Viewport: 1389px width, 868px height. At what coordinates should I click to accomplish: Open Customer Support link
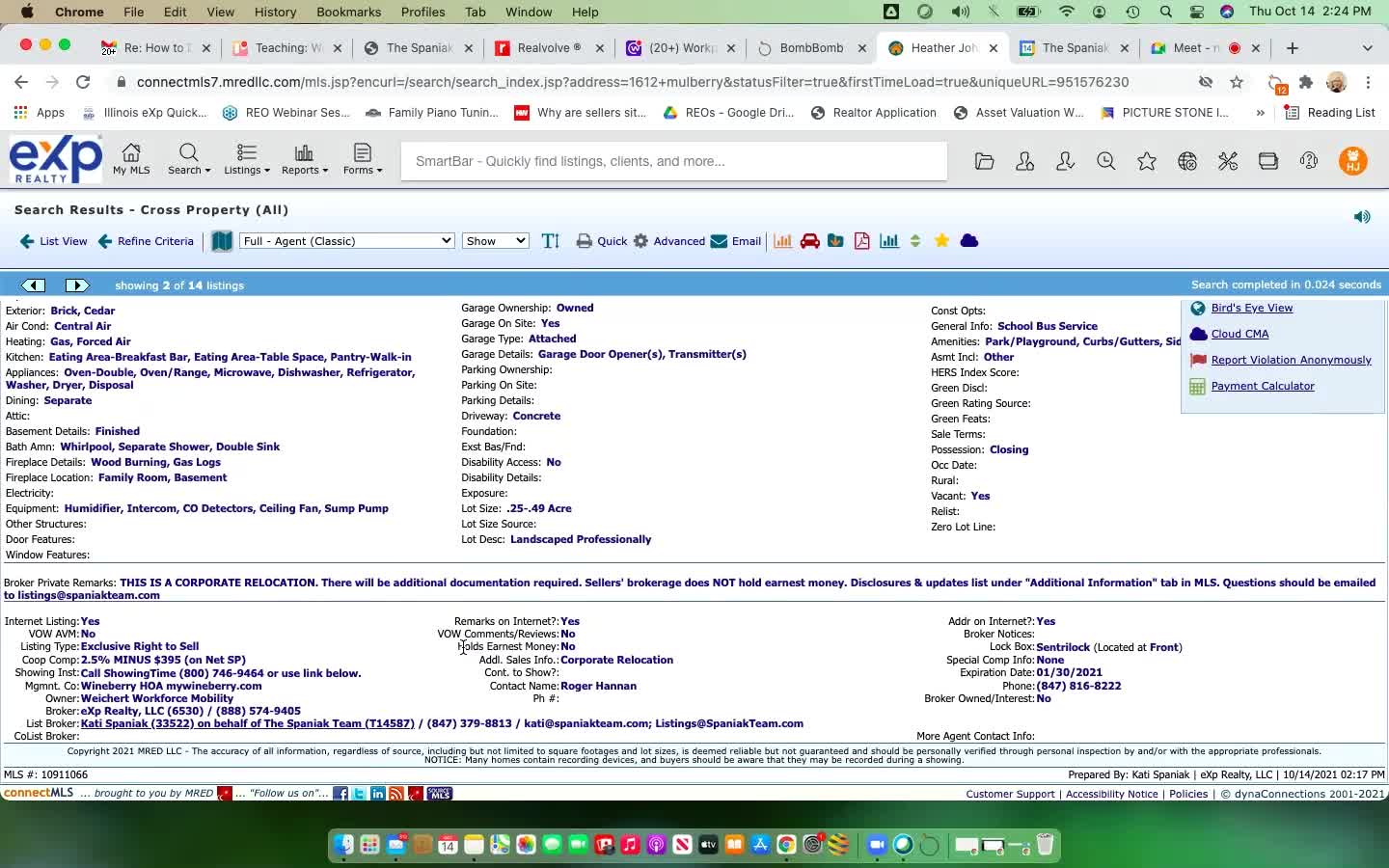point(1010,794)
